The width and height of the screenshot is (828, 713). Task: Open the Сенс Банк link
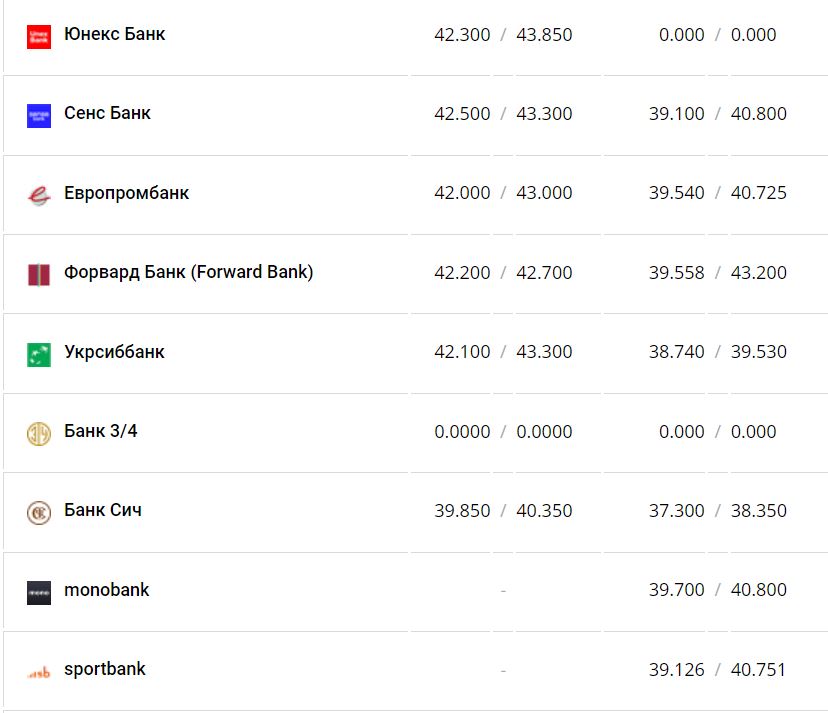coord(107,113)
